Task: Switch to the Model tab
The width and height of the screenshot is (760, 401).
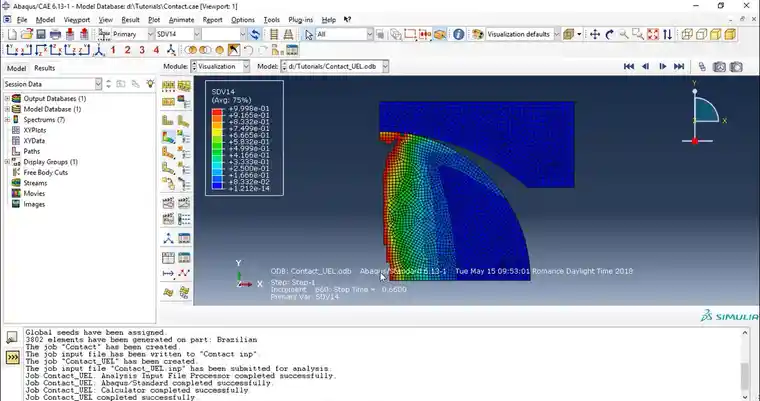Action: [x=16, y=68]
